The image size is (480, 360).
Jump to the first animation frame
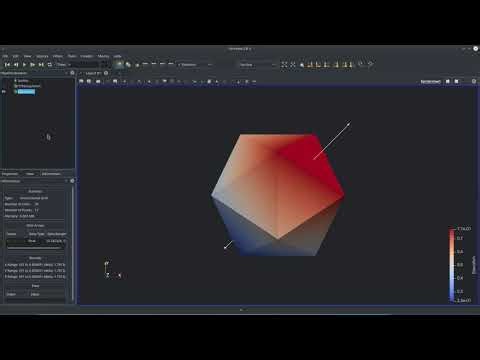point(7,65)
